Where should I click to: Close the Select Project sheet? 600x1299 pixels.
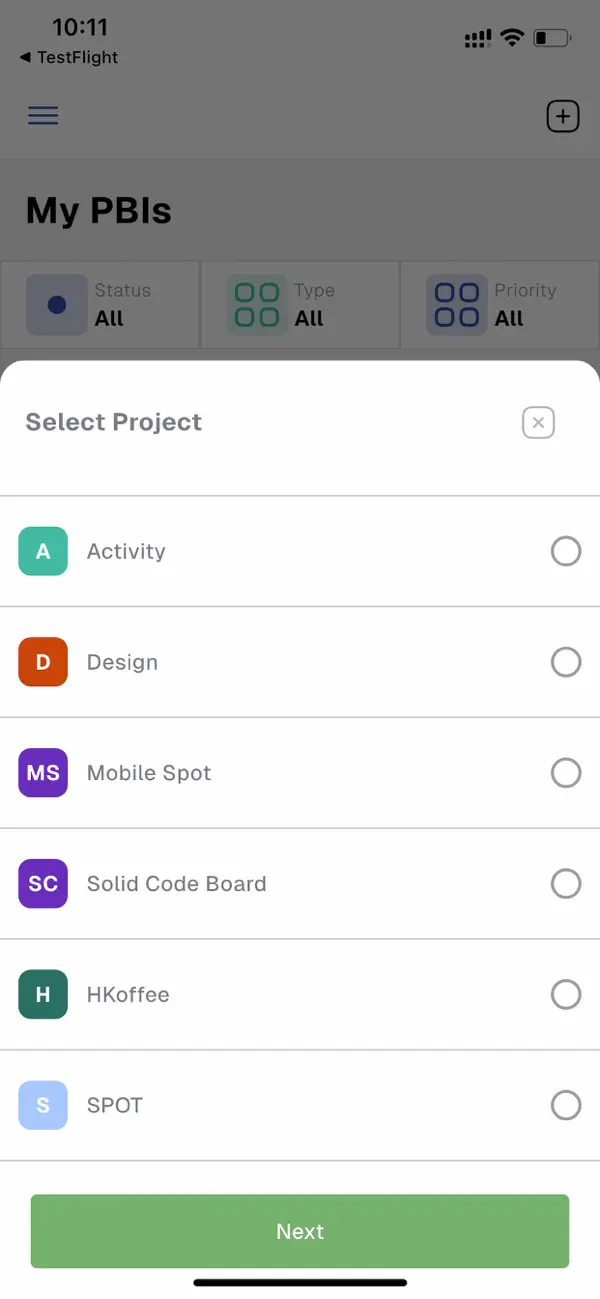(x=538, y=422)
